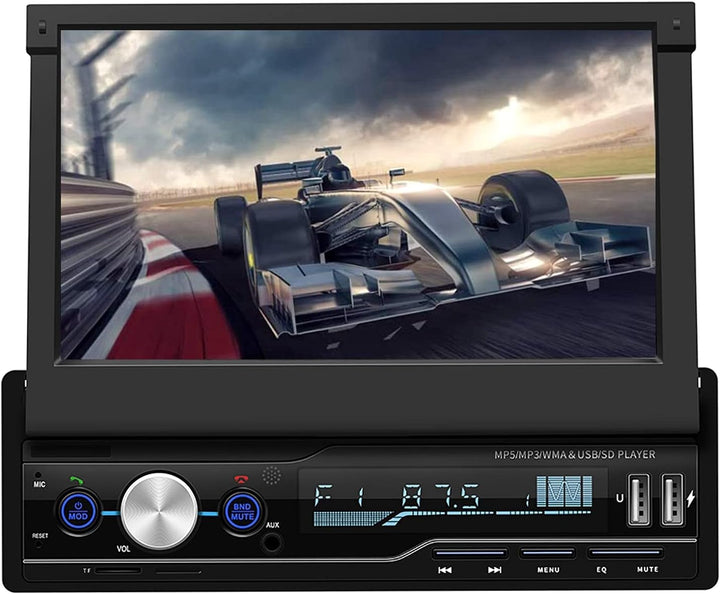Click the silver VOL knob
Screen dimensions: 720x594
coord(160,510)
